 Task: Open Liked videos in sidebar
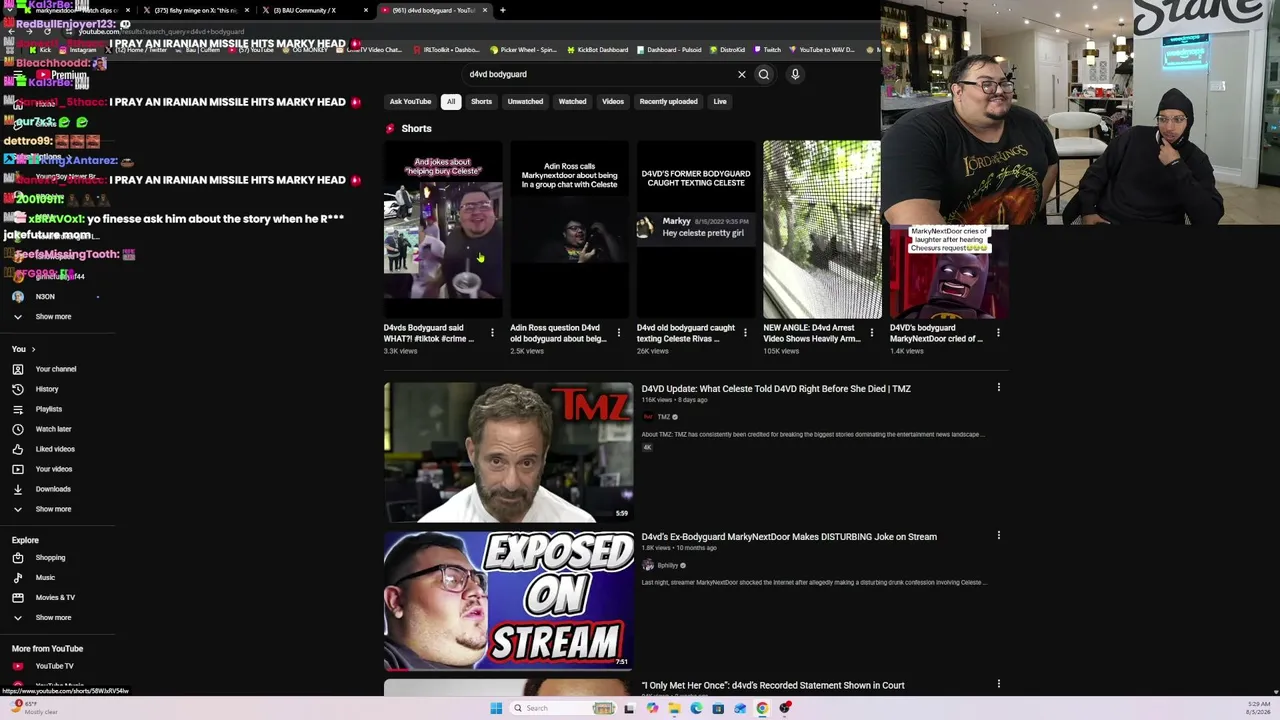click(x=54, y=449)
